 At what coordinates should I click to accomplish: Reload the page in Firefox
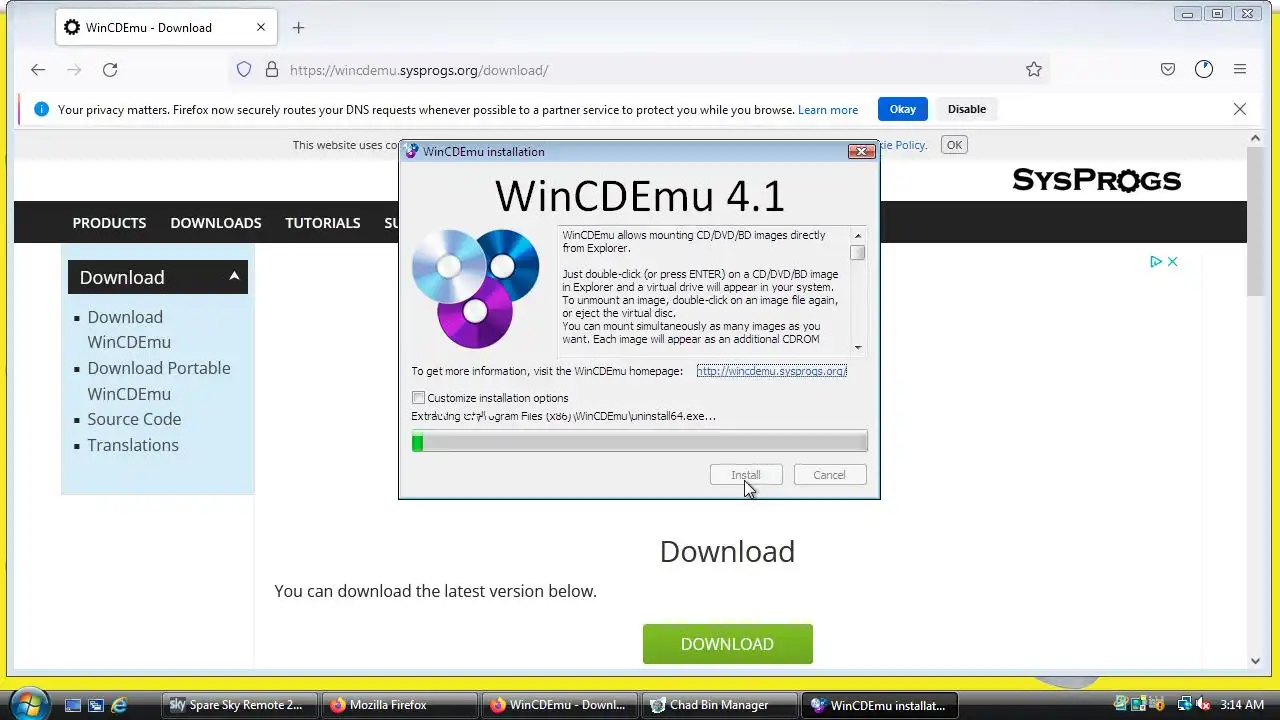point(110,69)
